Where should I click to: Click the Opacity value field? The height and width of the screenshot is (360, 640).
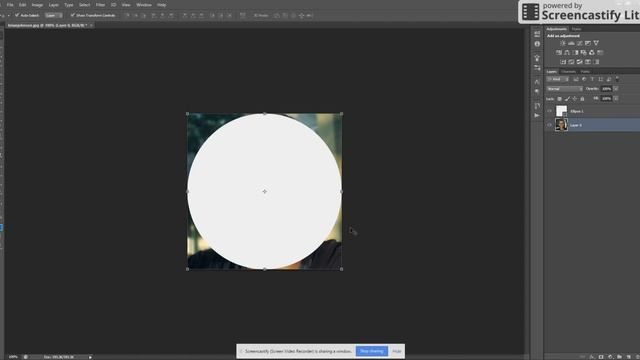(x=607, y=89)
